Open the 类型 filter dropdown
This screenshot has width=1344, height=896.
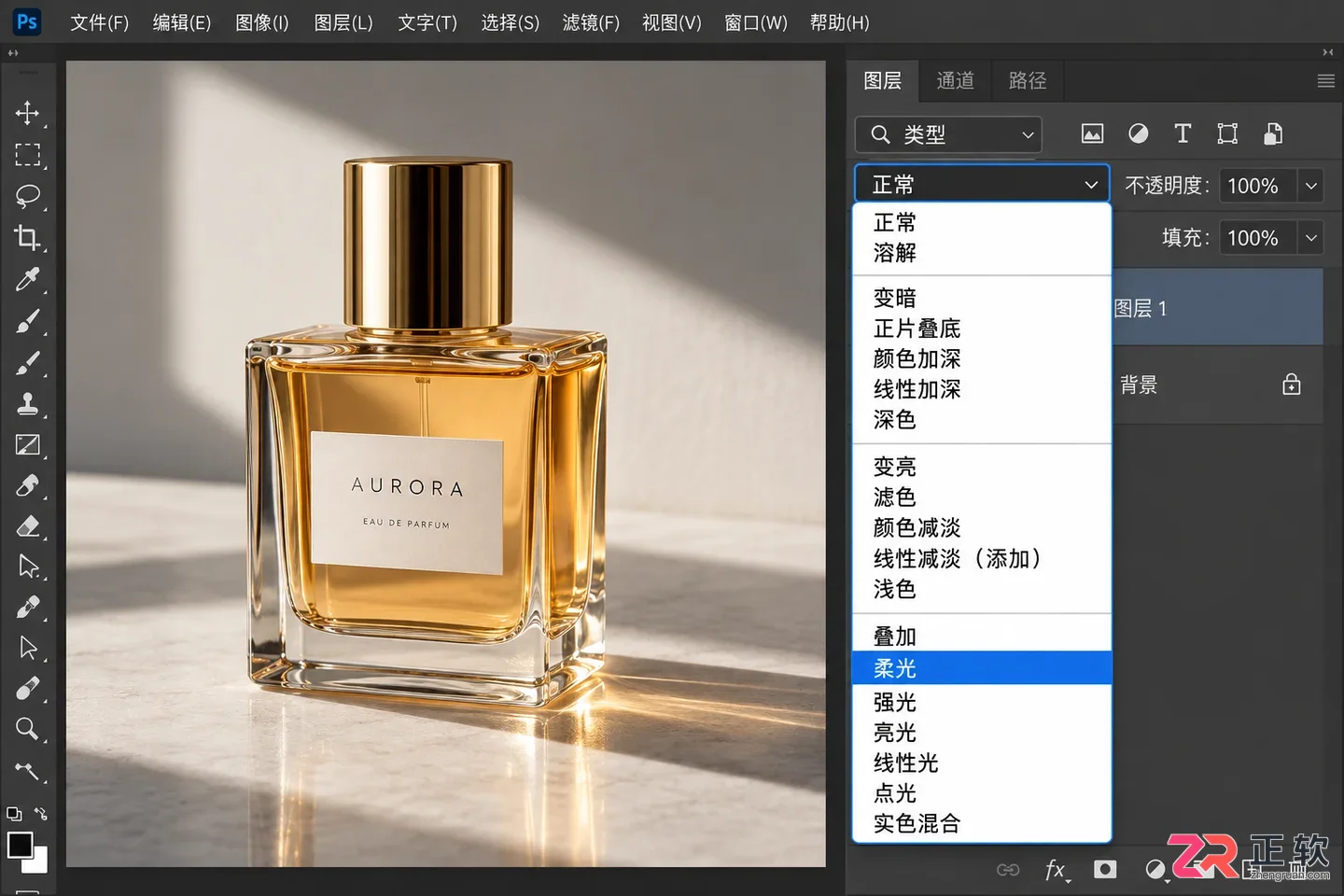coord(948,134)
